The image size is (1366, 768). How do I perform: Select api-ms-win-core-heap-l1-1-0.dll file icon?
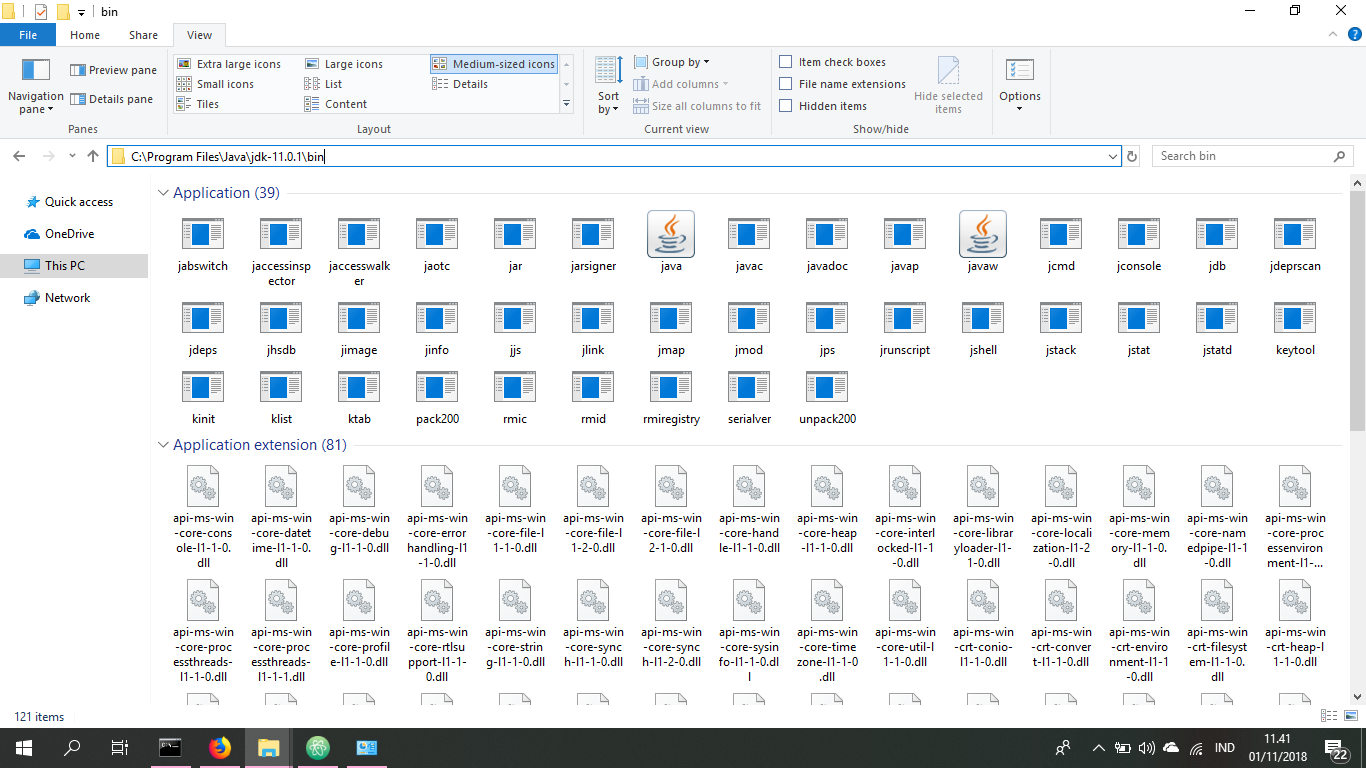tap(827, 487)
